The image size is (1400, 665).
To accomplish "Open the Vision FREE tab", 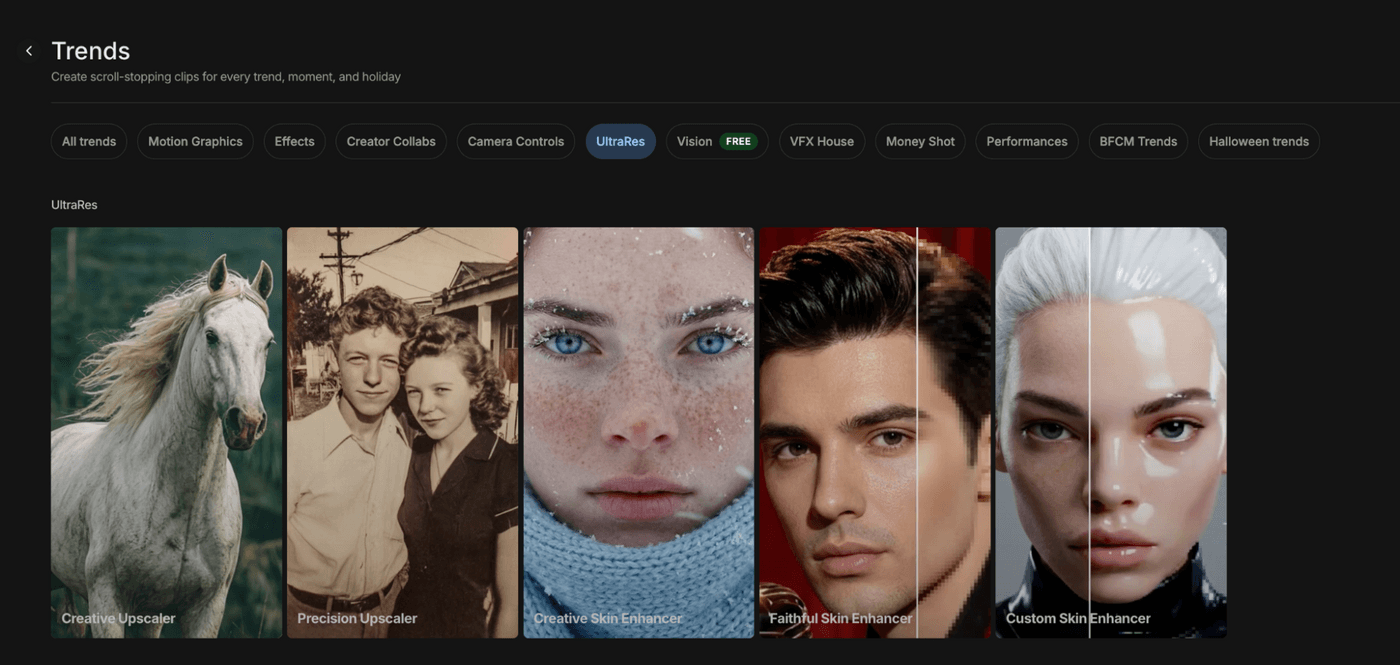I will tap(716, 141).
